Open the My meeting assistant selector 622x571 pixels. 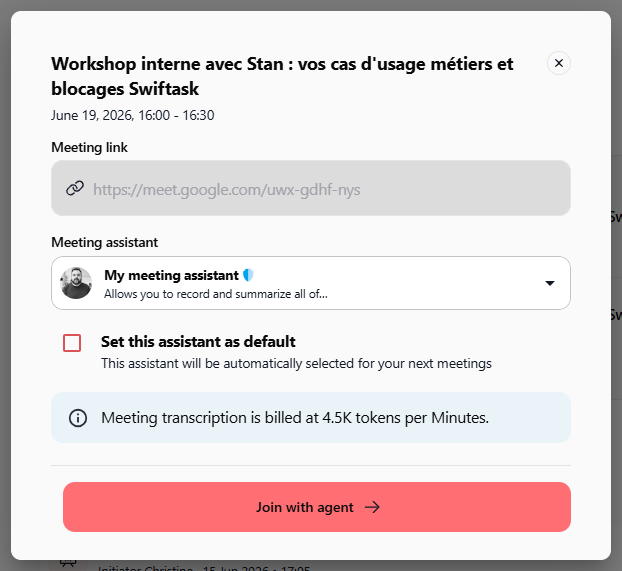(x=311, y=283)
